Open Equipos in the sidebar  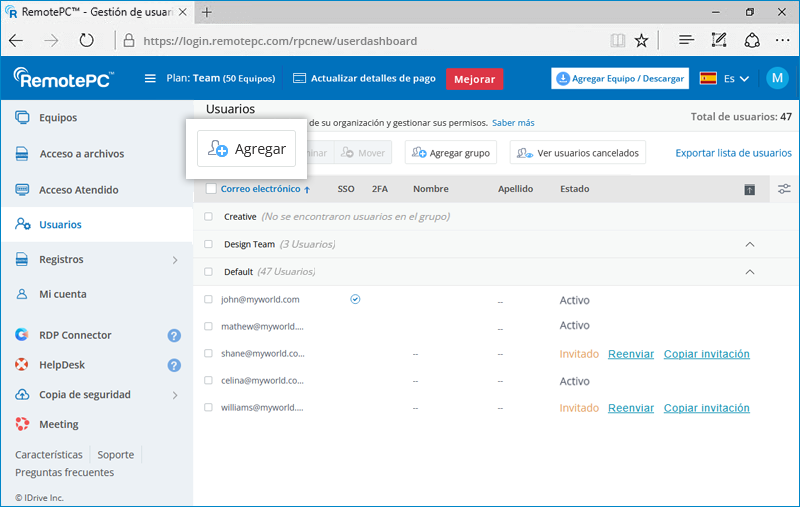pyautogui.click(x=58, y=118)
